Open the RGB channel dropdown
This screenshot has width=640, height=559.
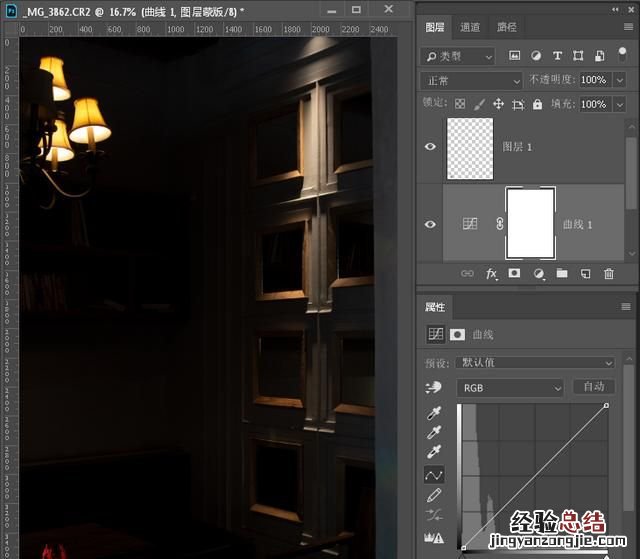click(x=510, y=387)
